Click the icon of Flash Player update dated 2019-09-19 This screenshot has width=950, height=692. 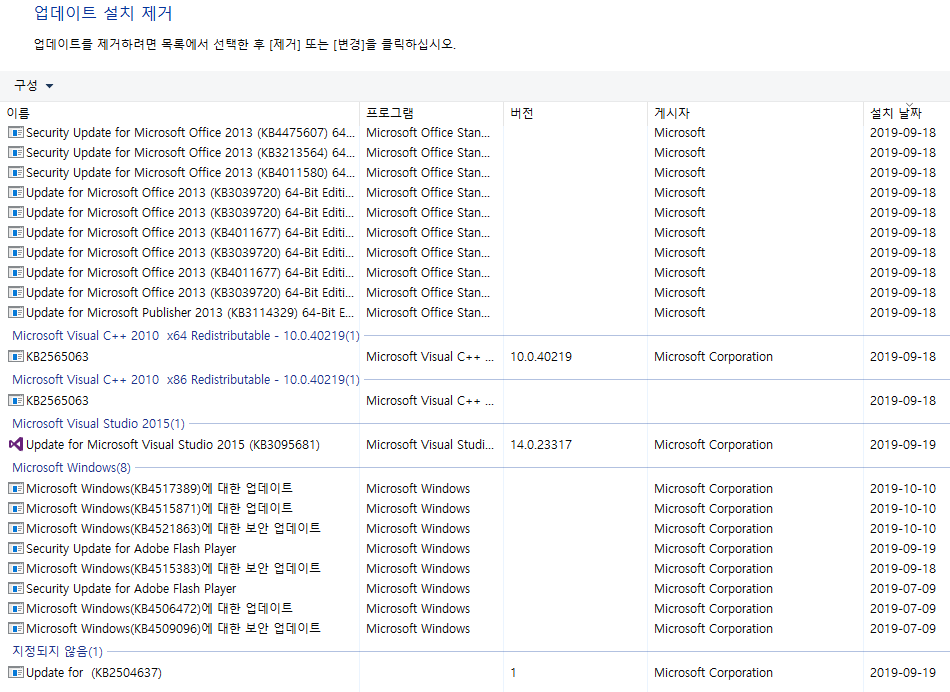[x=16, y=548]
